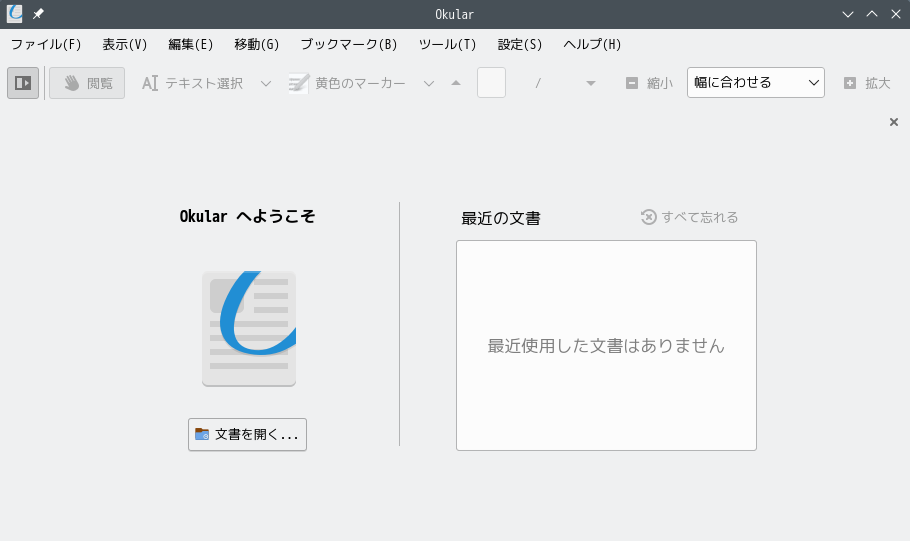Minimize the Okular window
Image resolution: width=910 pixels, height=541 pixels.
pyautogui.click(x=848, y=14)
